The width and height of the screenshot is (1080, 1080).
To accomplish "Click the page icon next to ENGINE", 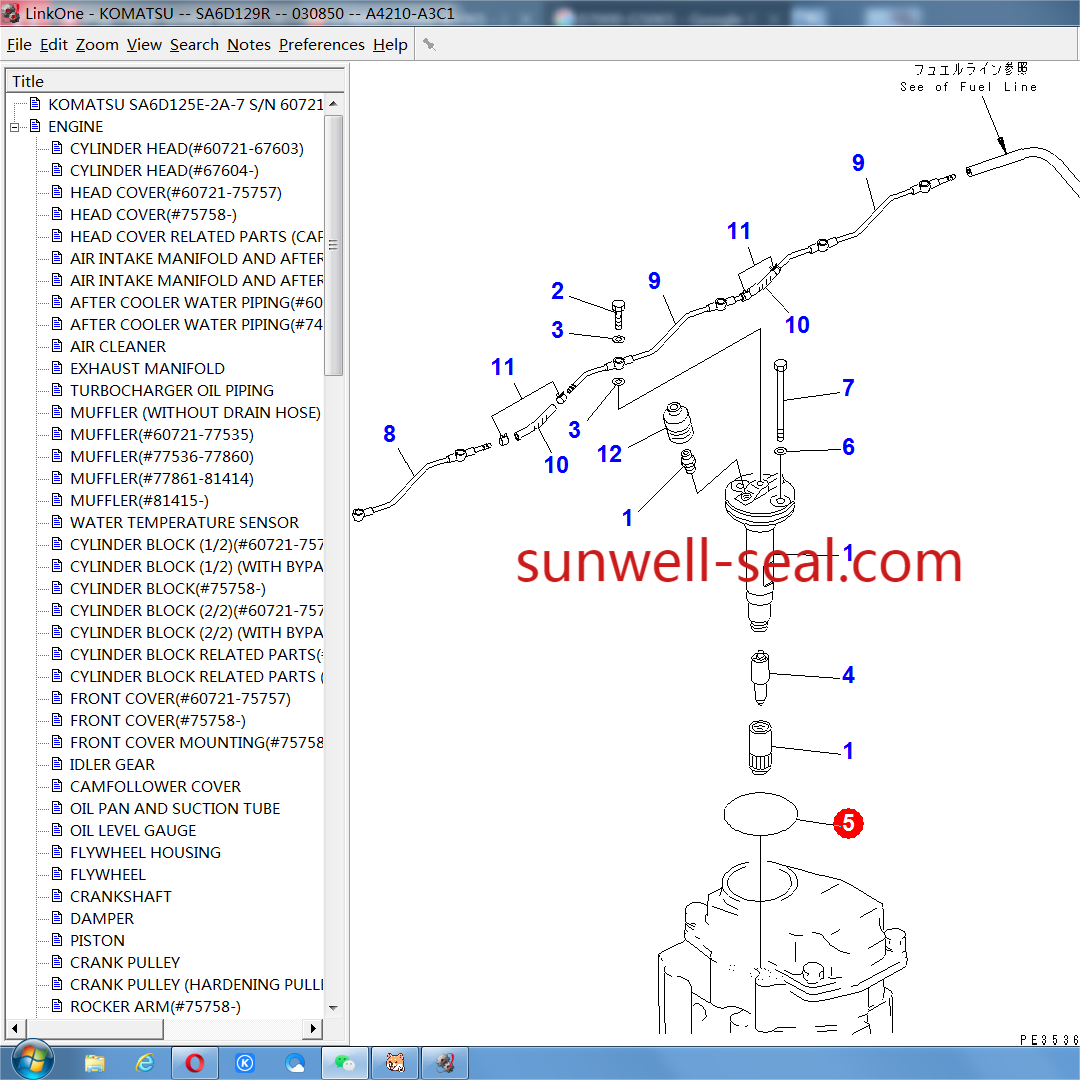I will (x=35, y=127).
